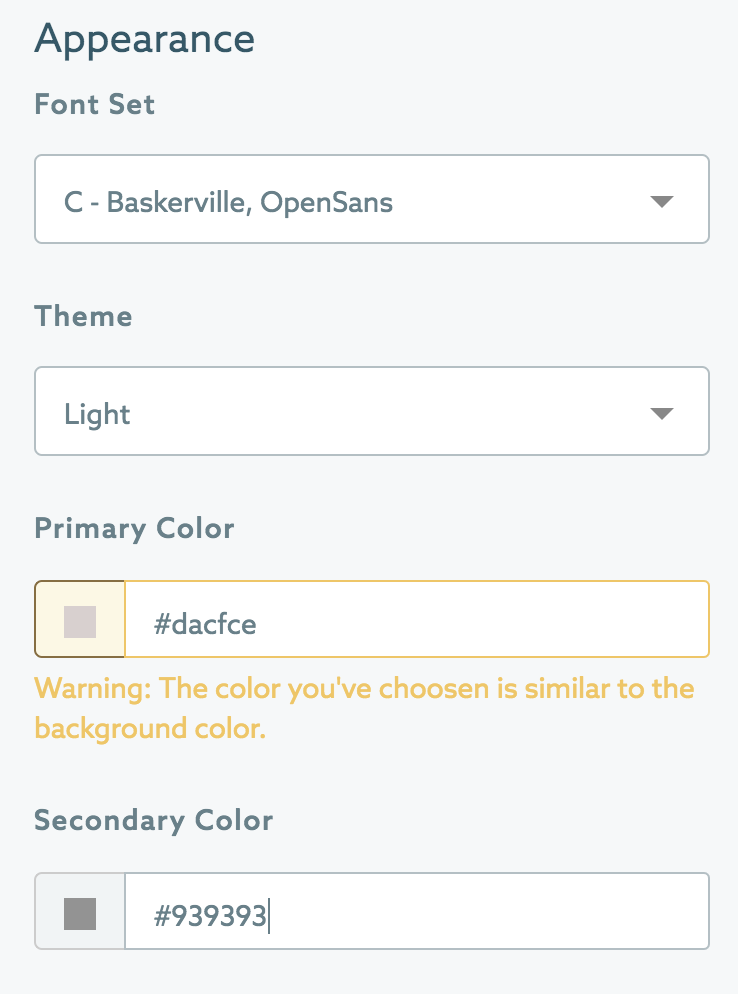Viewport: 738px width, 994px height.
Task: Click the Appearance section heading
Action: point(145,40)
